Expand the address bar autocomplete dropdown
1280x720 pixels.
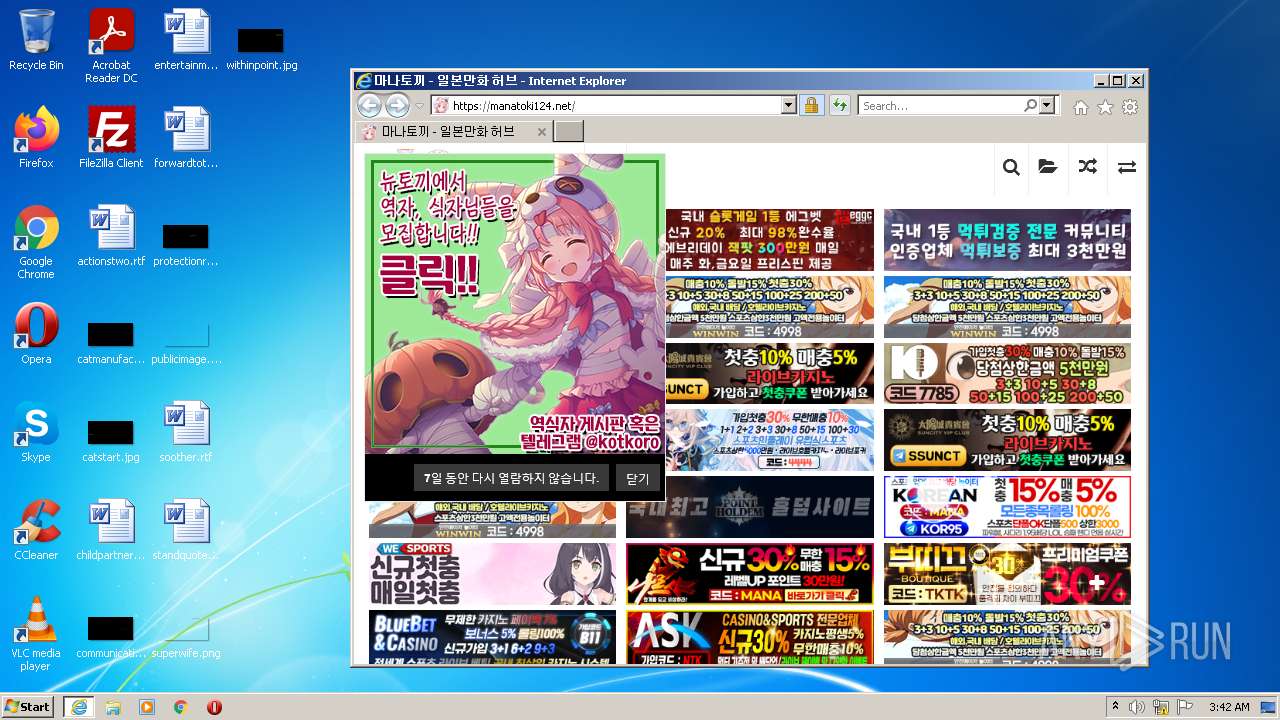tap(788, 105)
